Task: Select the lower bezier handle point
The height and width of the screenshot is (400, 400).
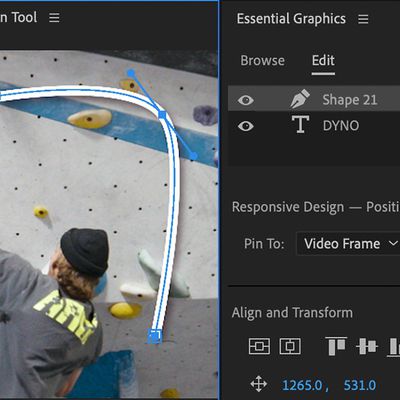Action: (193, 156)
